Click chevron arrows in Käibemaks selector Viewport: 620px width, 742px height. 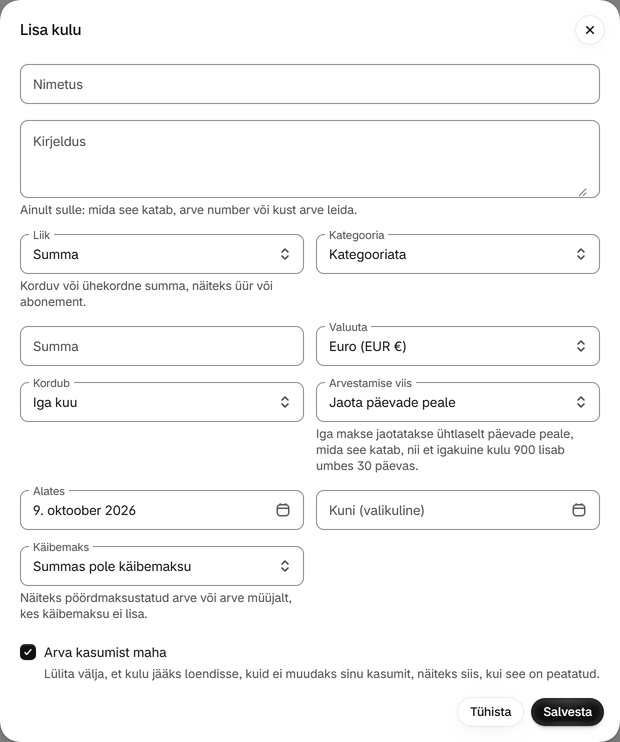click(284, 566)
